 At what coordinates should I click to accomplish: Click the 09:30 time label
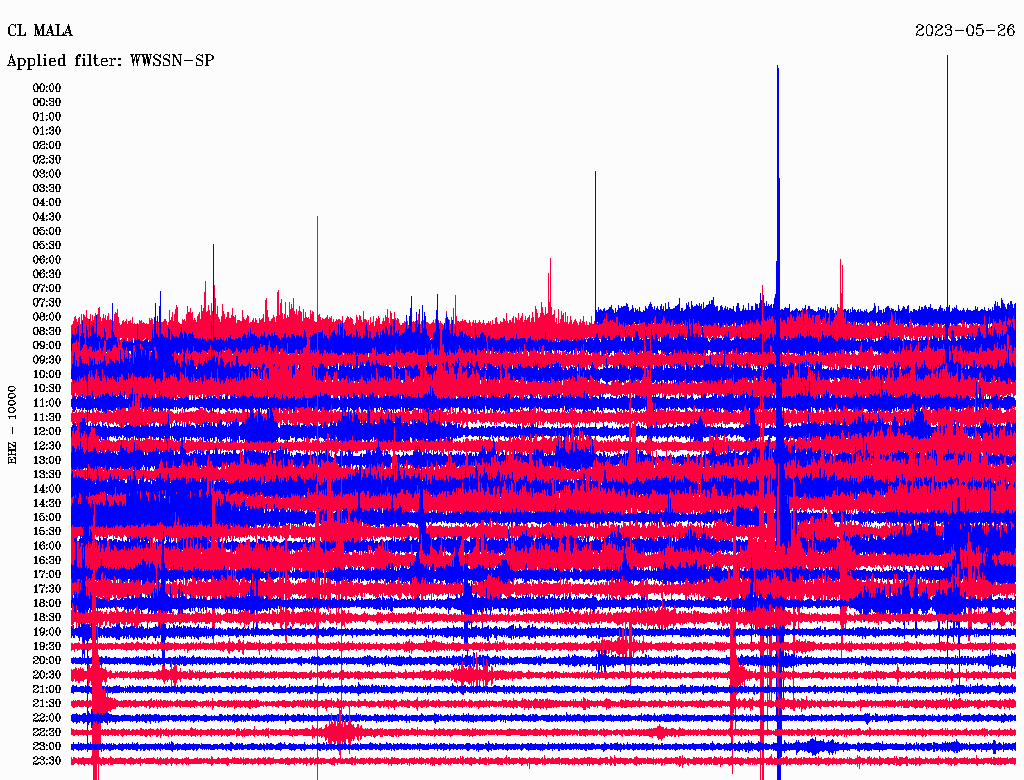coord(47,360)
